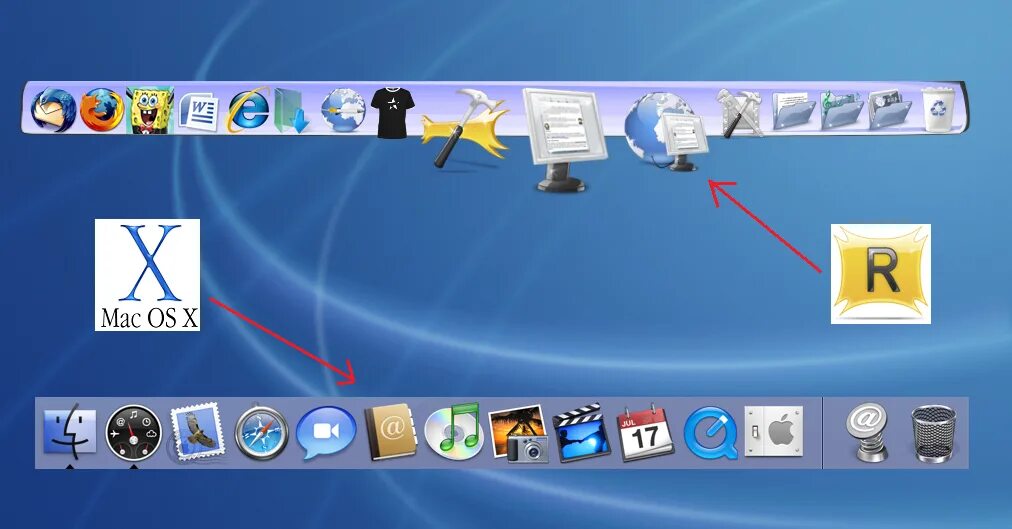Open the documents folder in RocketDock
This screenshot has height=529, width=1012.
tap(793, 111)
